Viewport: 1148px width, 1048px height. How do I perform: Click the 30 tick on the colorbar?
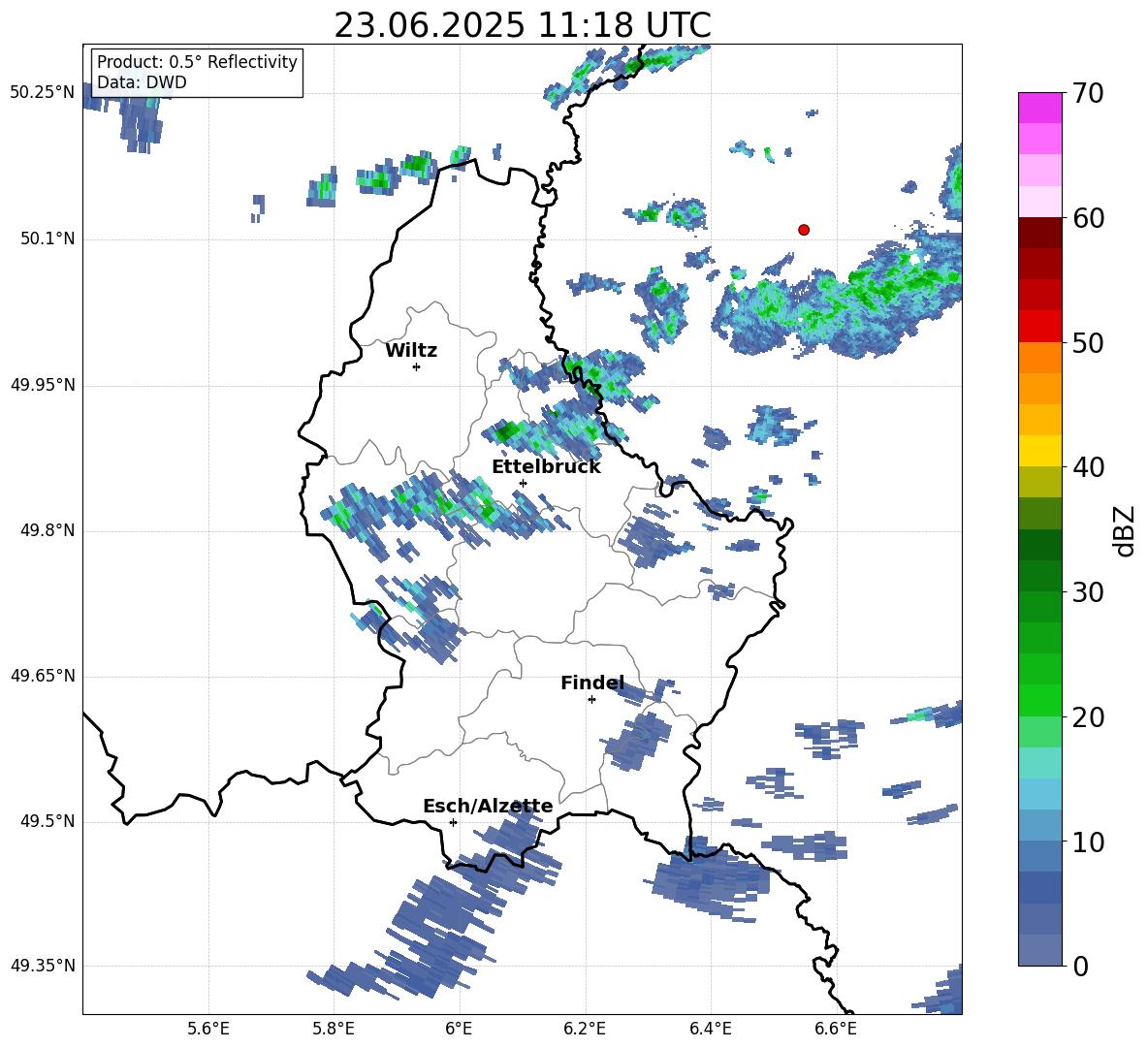1088,592
